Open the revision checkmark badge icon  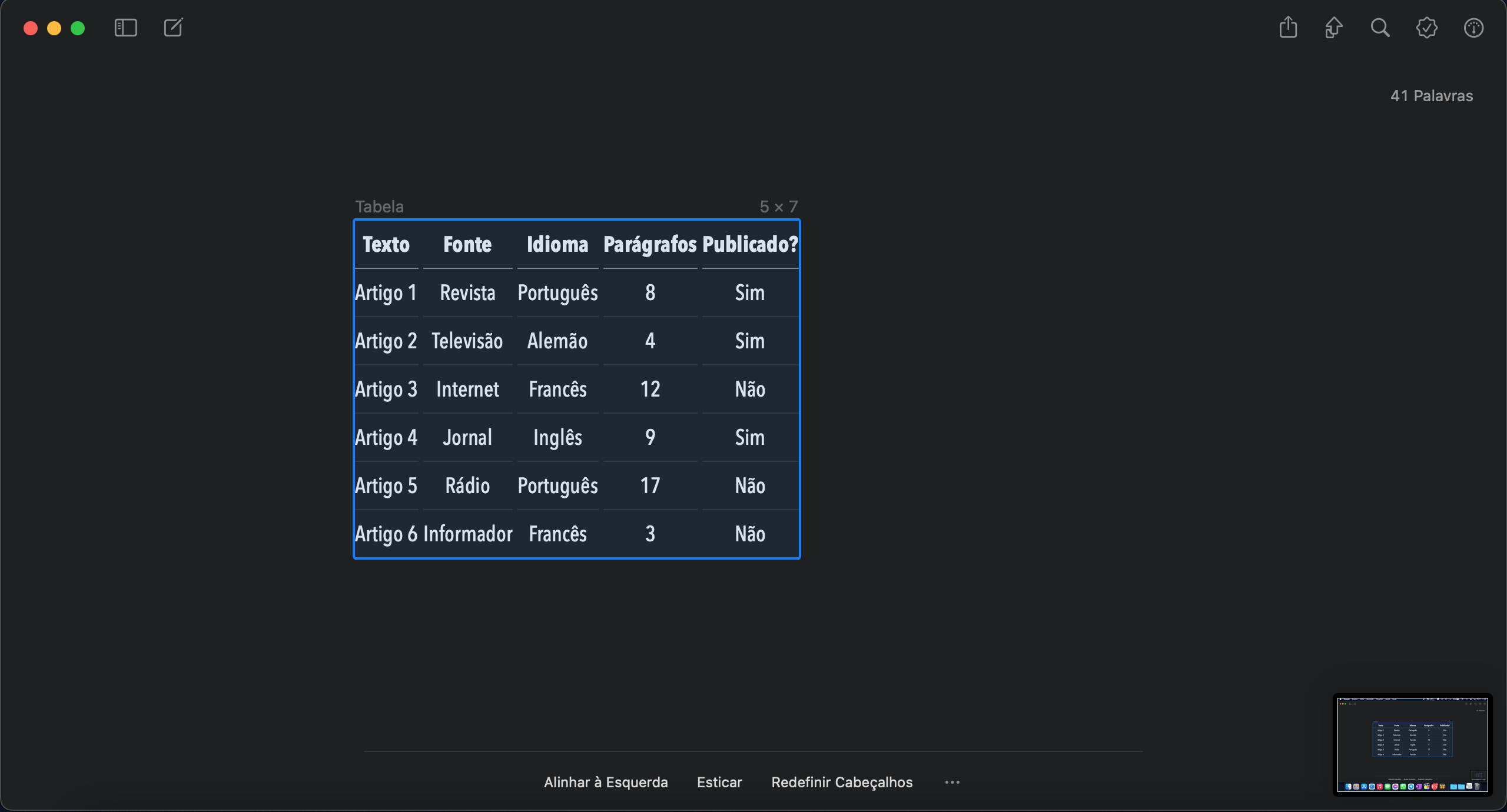pyautogui.click(x=1427, y=28)
